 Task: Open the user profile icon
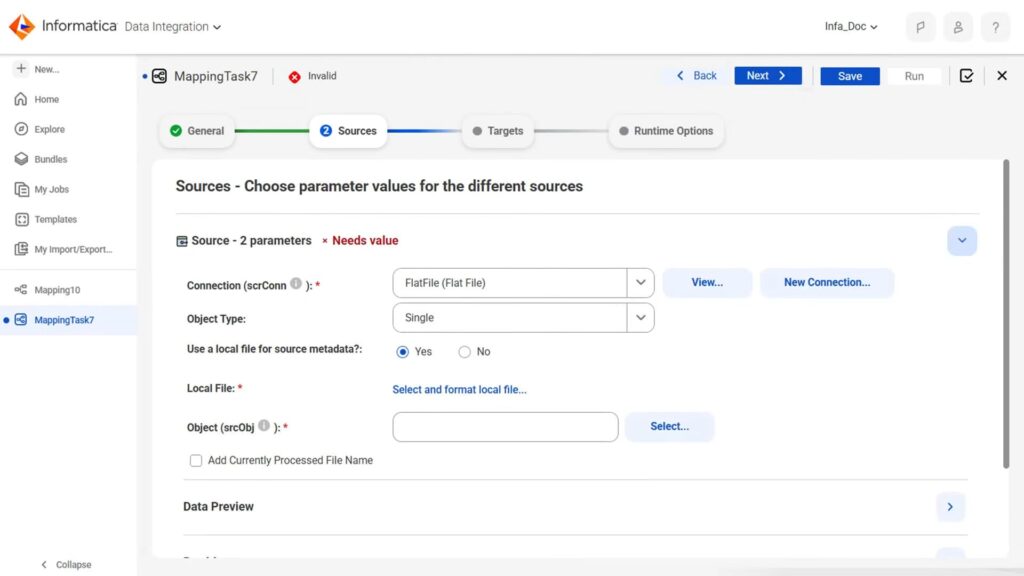point(958,27)
